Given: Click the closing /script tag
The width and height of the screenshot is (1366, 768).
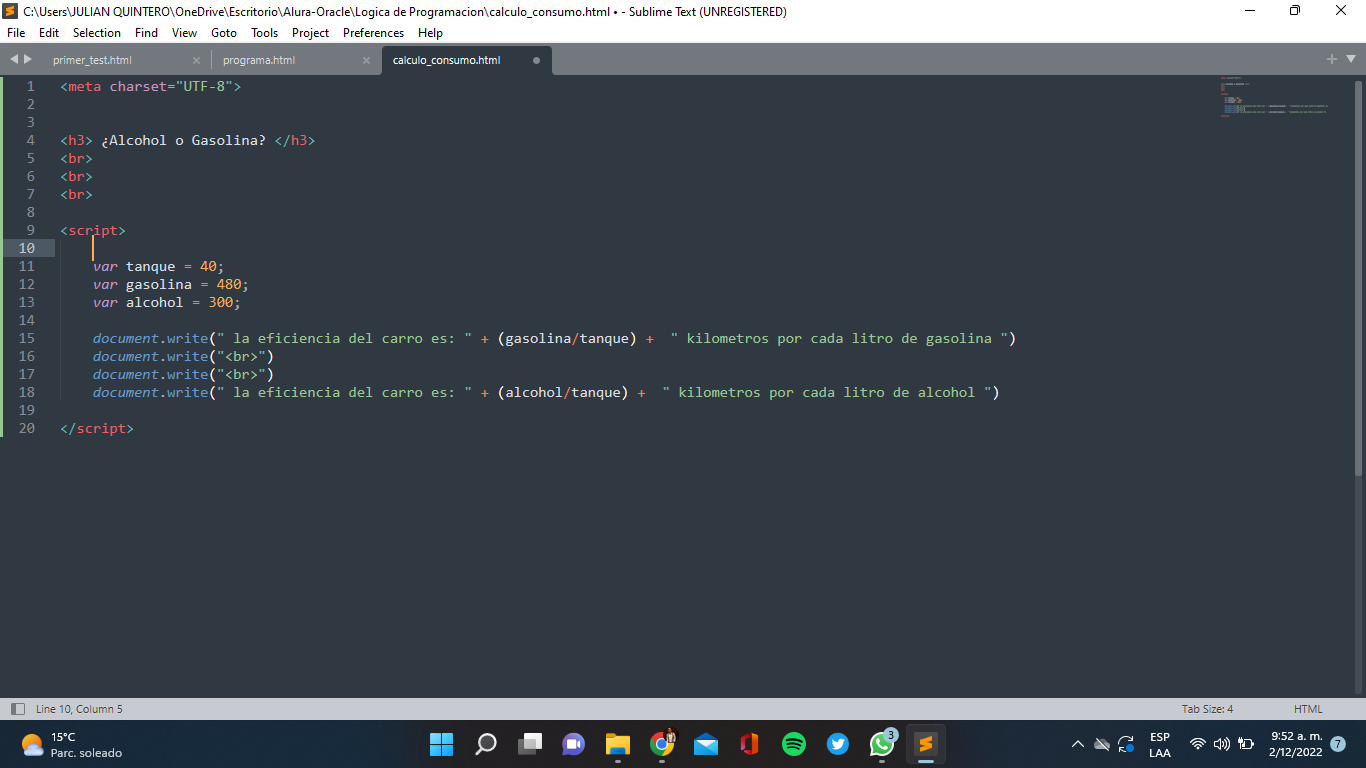Looking at the screenshot, I should pyautogui.click(x=97, y=428).
